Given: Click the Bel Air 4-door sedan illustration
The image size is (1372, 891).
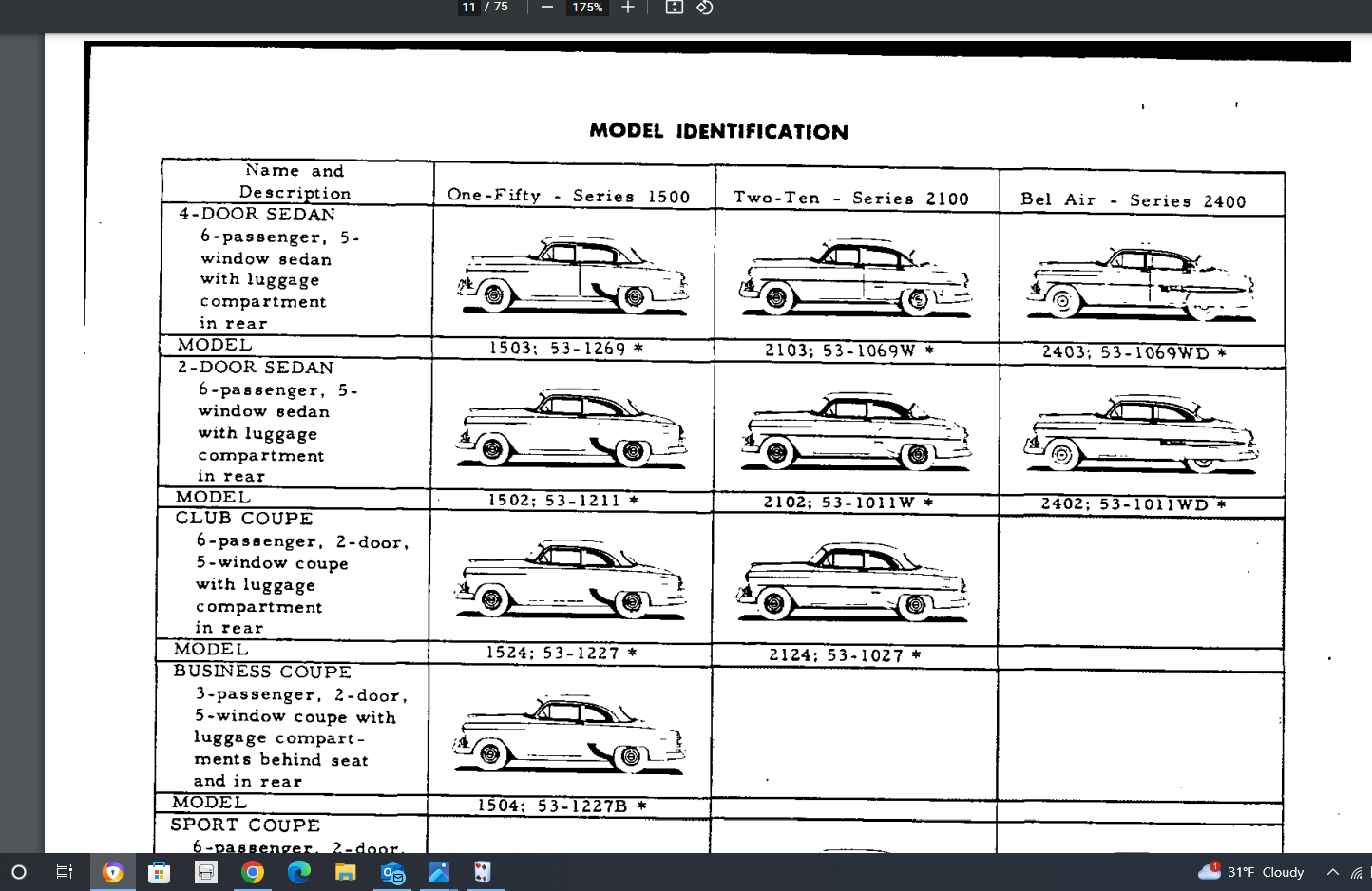Looking at the screenshot, I should pos(1140,282).
